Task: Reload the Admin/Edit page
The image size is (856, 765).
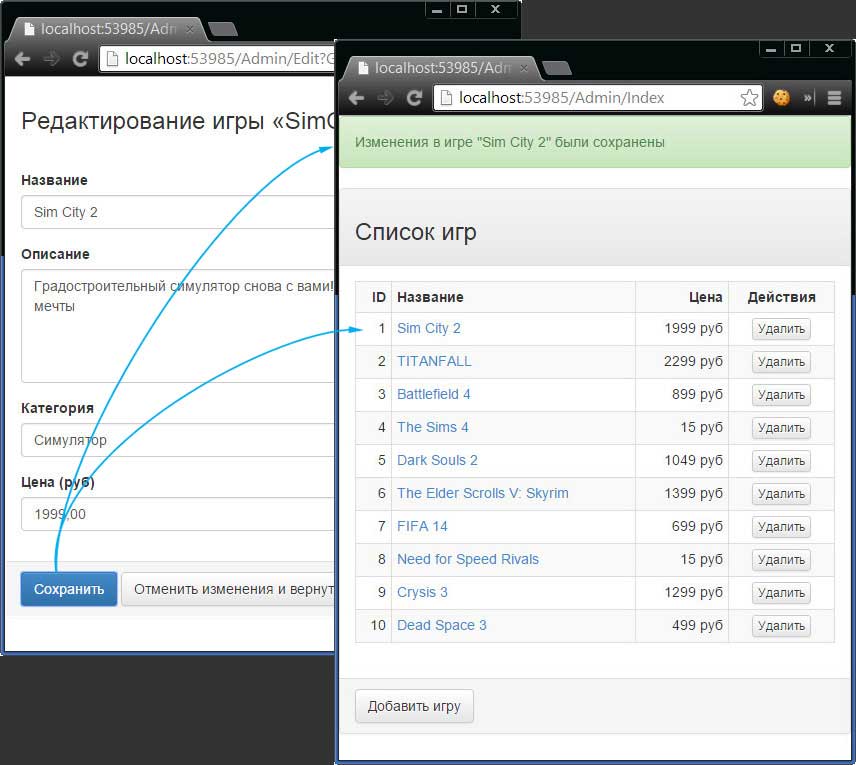Action: [80, 59]
